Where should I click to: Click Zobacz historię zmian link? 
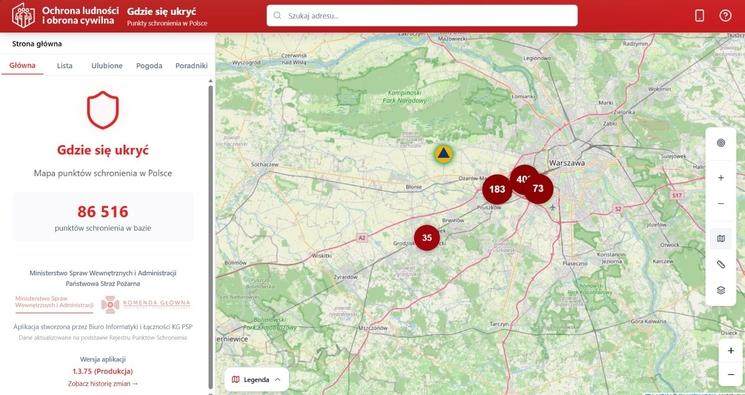coord(103,383)
